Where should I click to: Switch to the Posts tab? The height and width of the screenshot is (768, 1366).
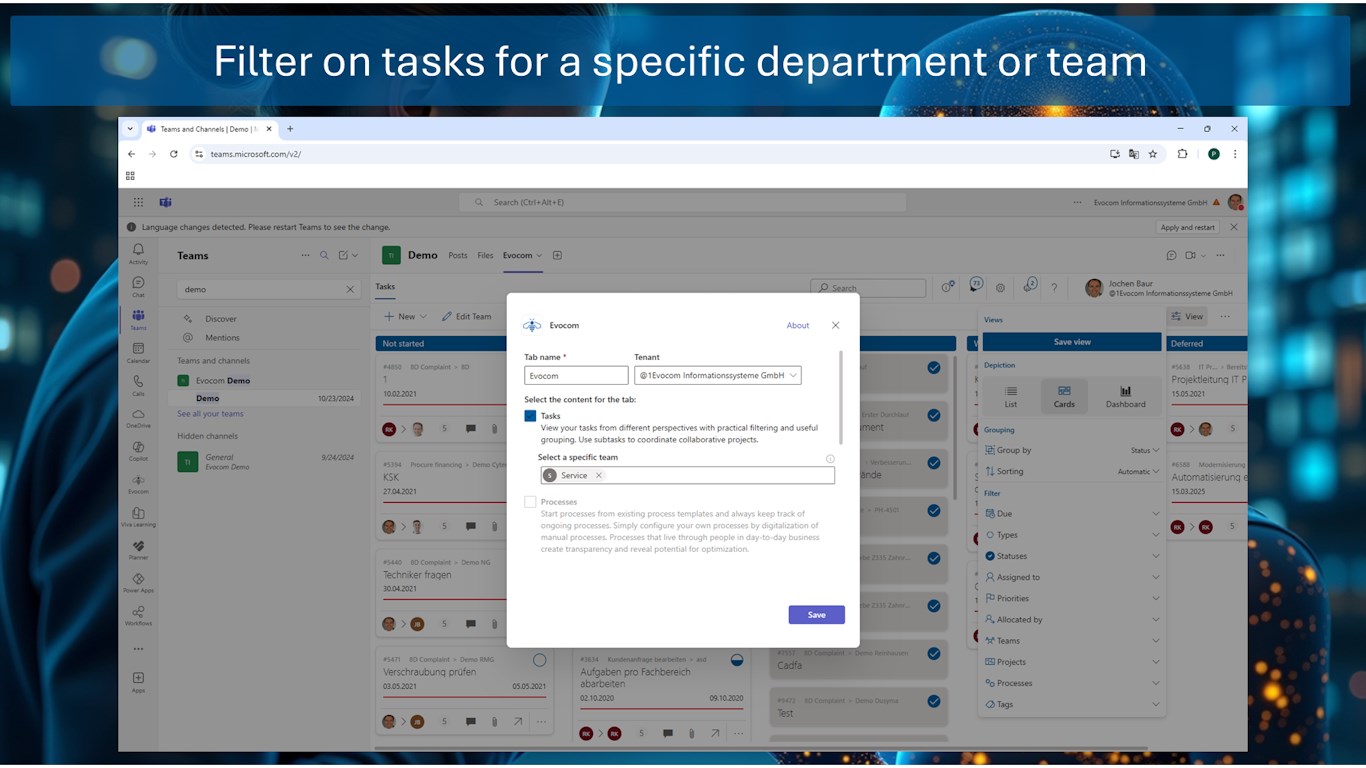tap(458, 255)
